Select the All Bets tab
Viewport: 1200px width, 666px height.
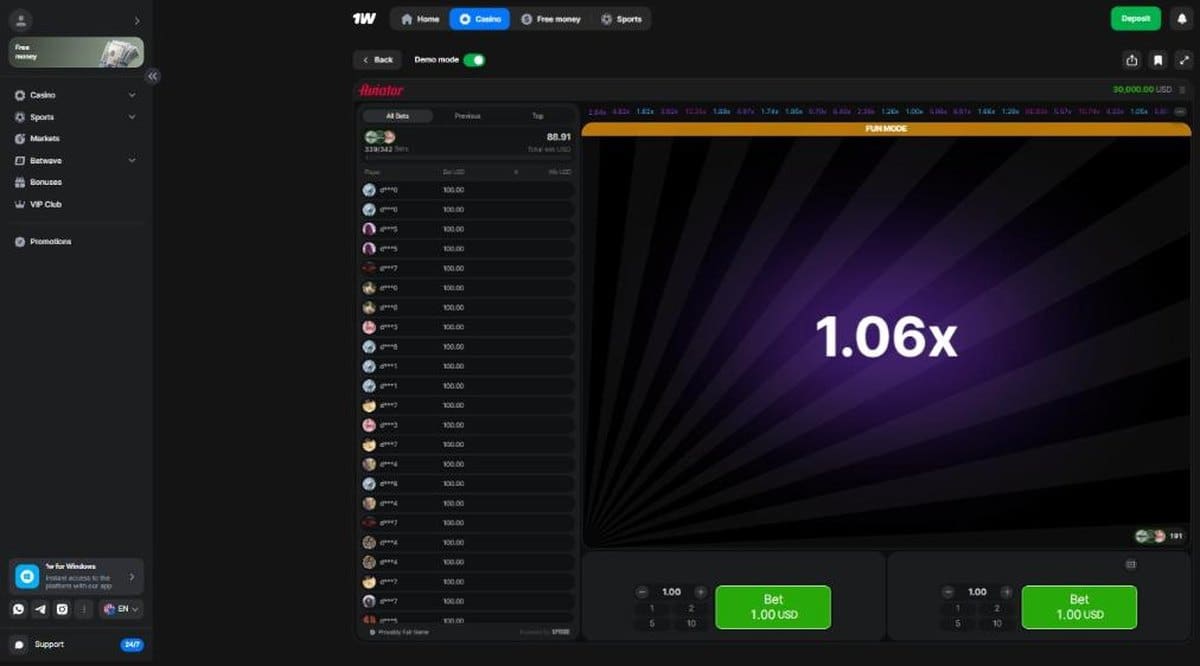397,116
